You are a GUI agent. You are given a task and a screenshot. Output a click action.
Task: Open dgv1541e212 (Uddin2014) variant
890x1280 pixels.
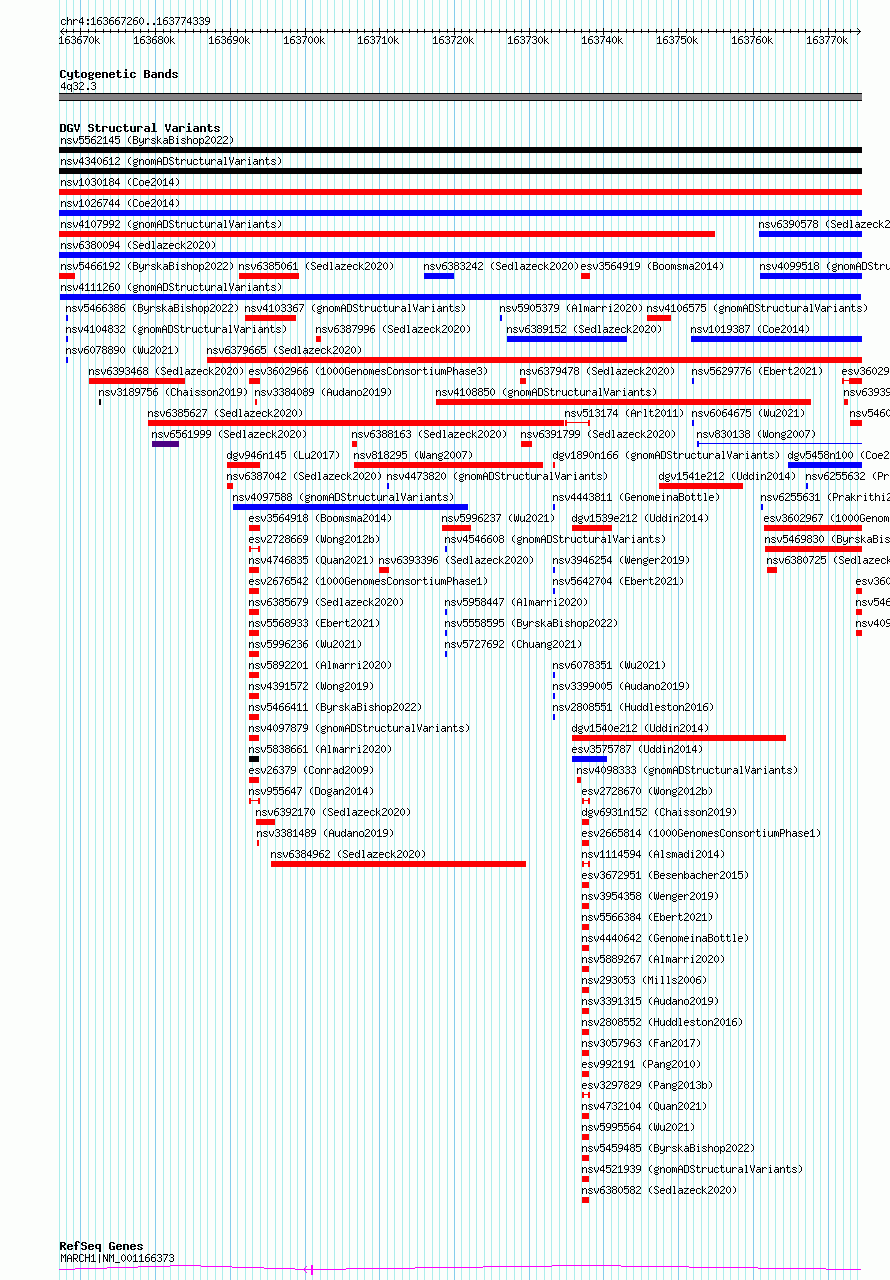pos(728,476)
